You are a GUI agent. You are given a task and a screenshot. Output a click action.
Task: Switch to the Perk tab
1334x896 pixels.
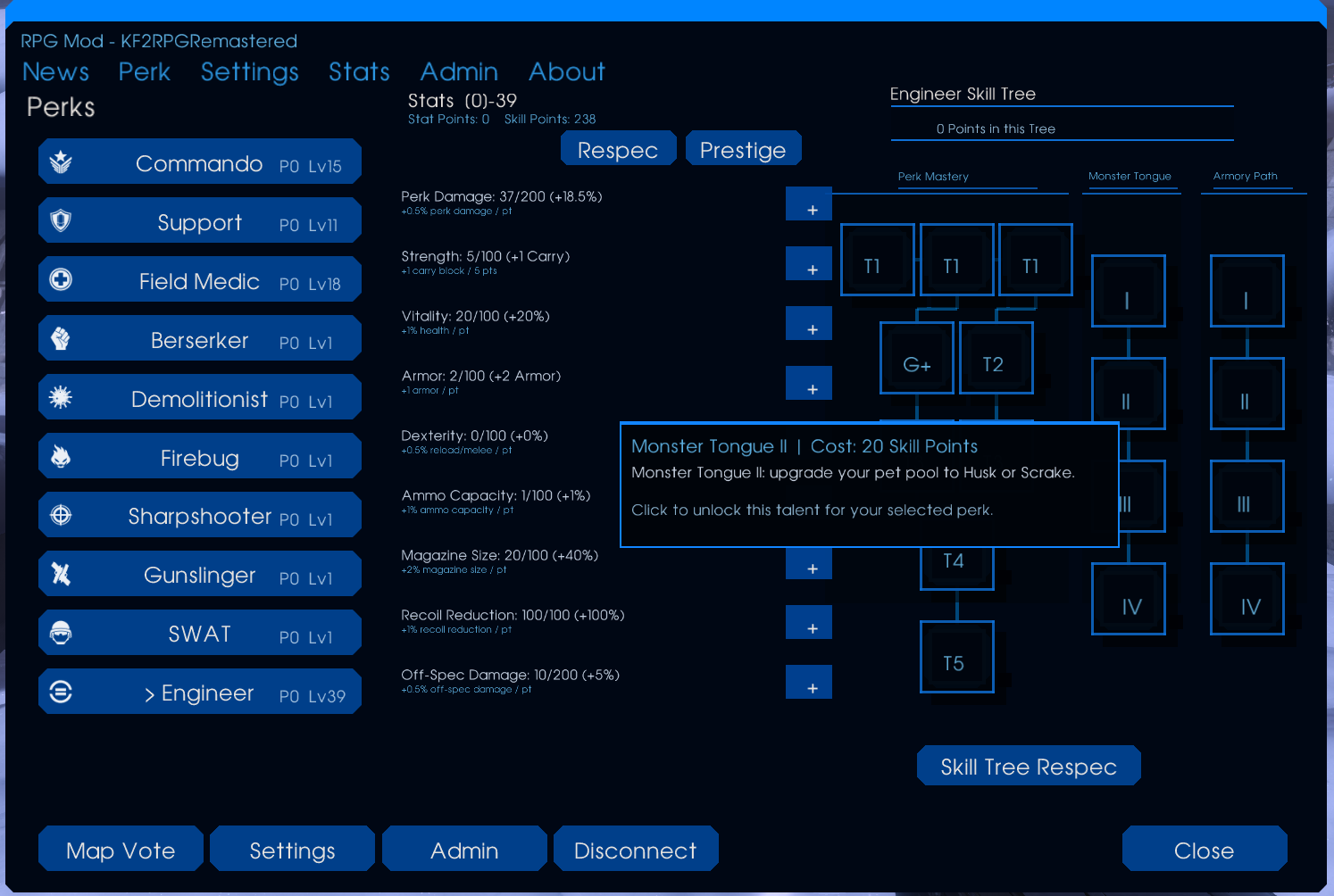pos(145,71)
